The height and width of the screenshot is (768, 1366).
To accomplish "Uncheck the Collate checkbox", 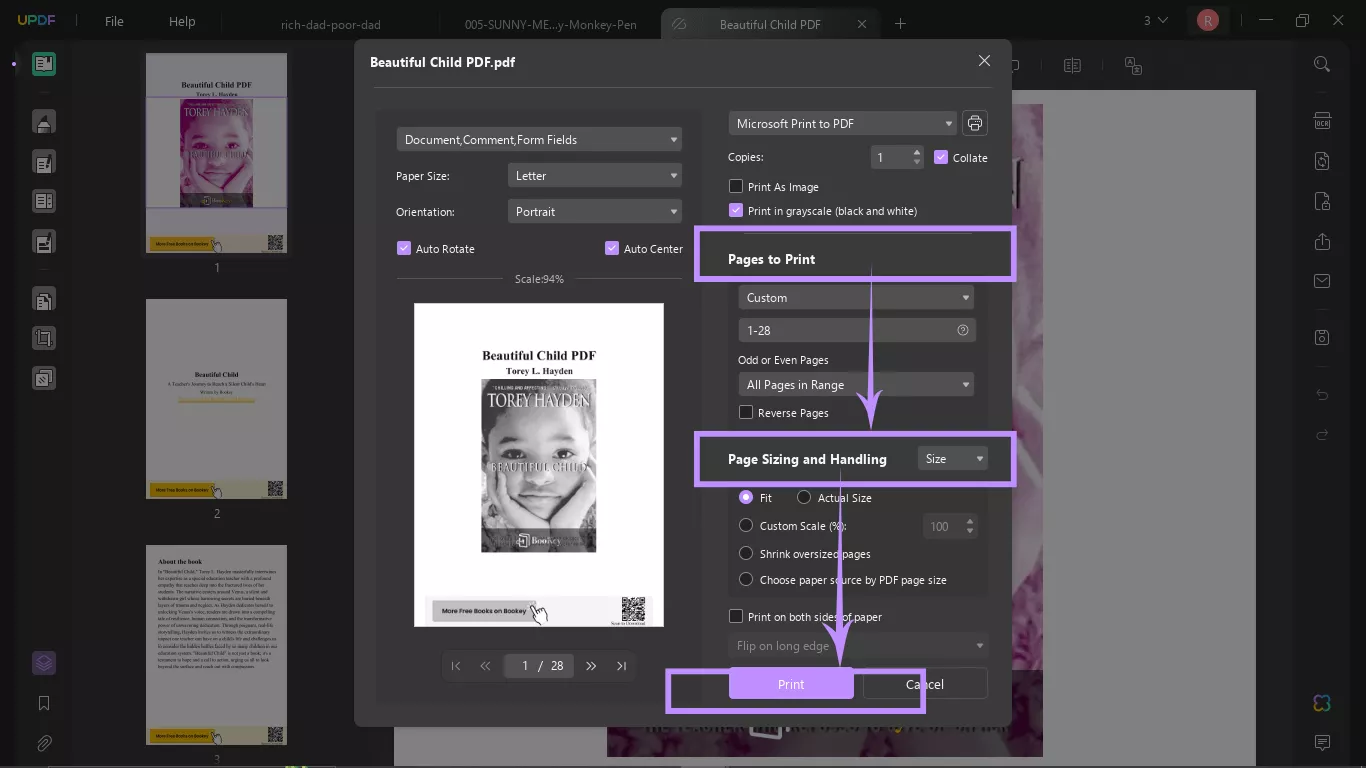I will coord(941,157).
